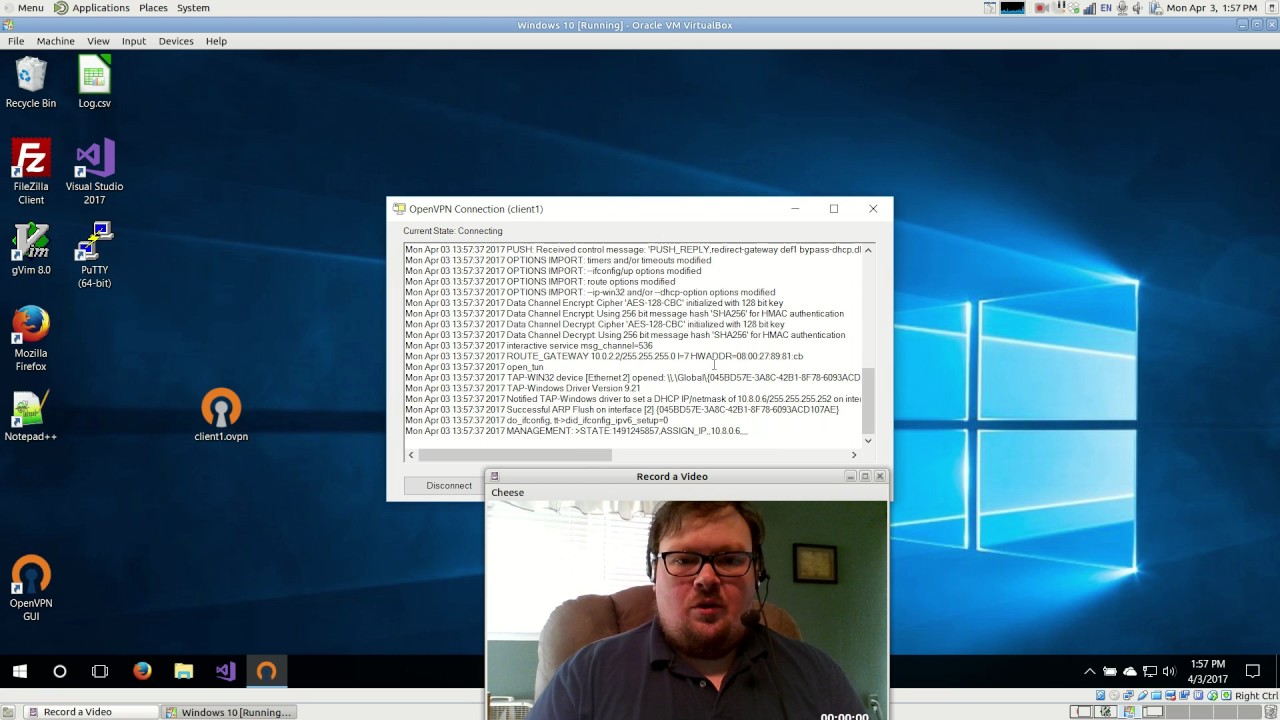1280x720 pixels.
Task: Open the VirtualBox View menu
Action: point(98,41)
